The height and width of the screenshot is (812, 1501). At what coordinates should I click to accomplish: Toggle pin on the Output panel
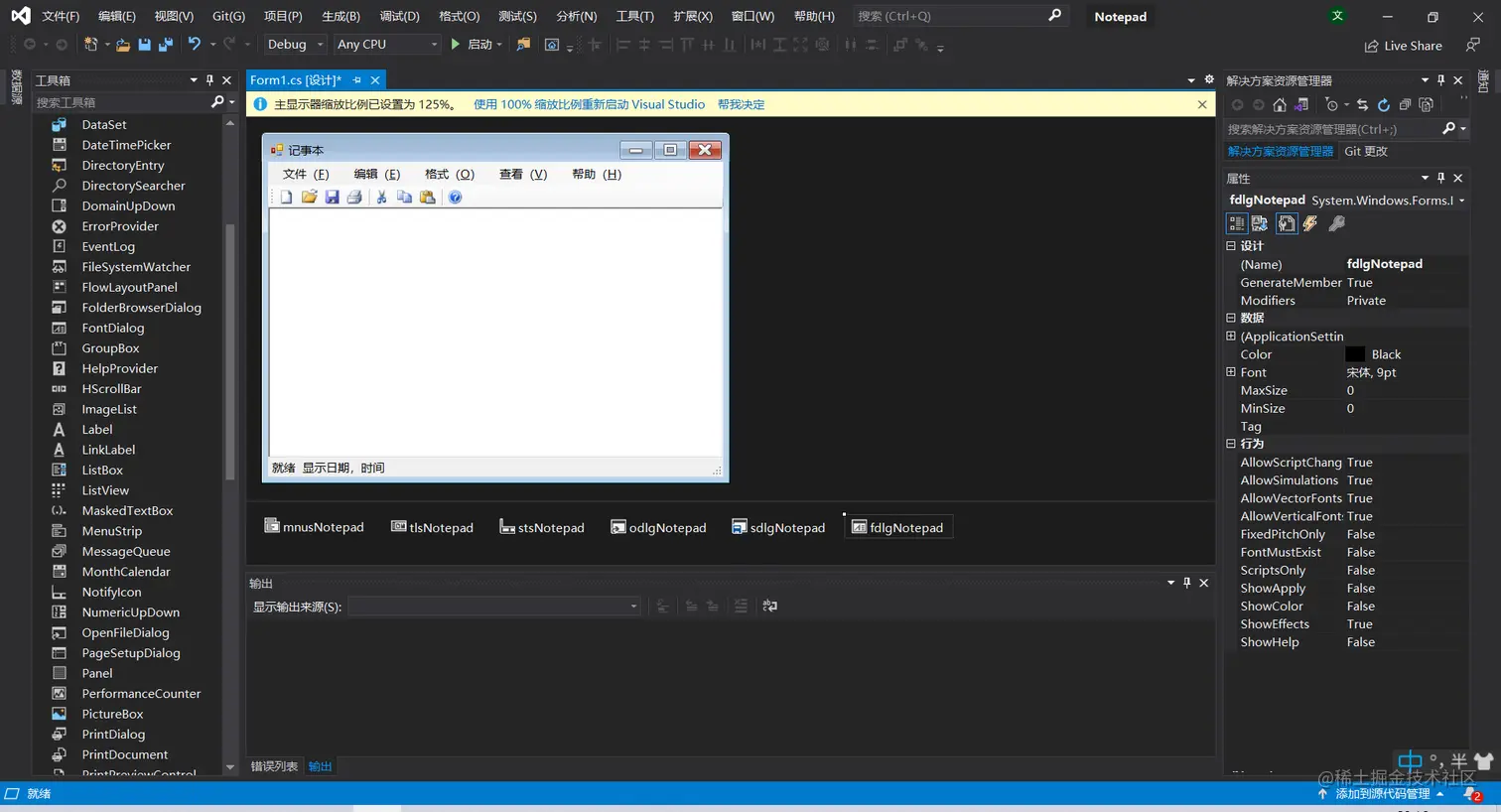coord(1187,583)
